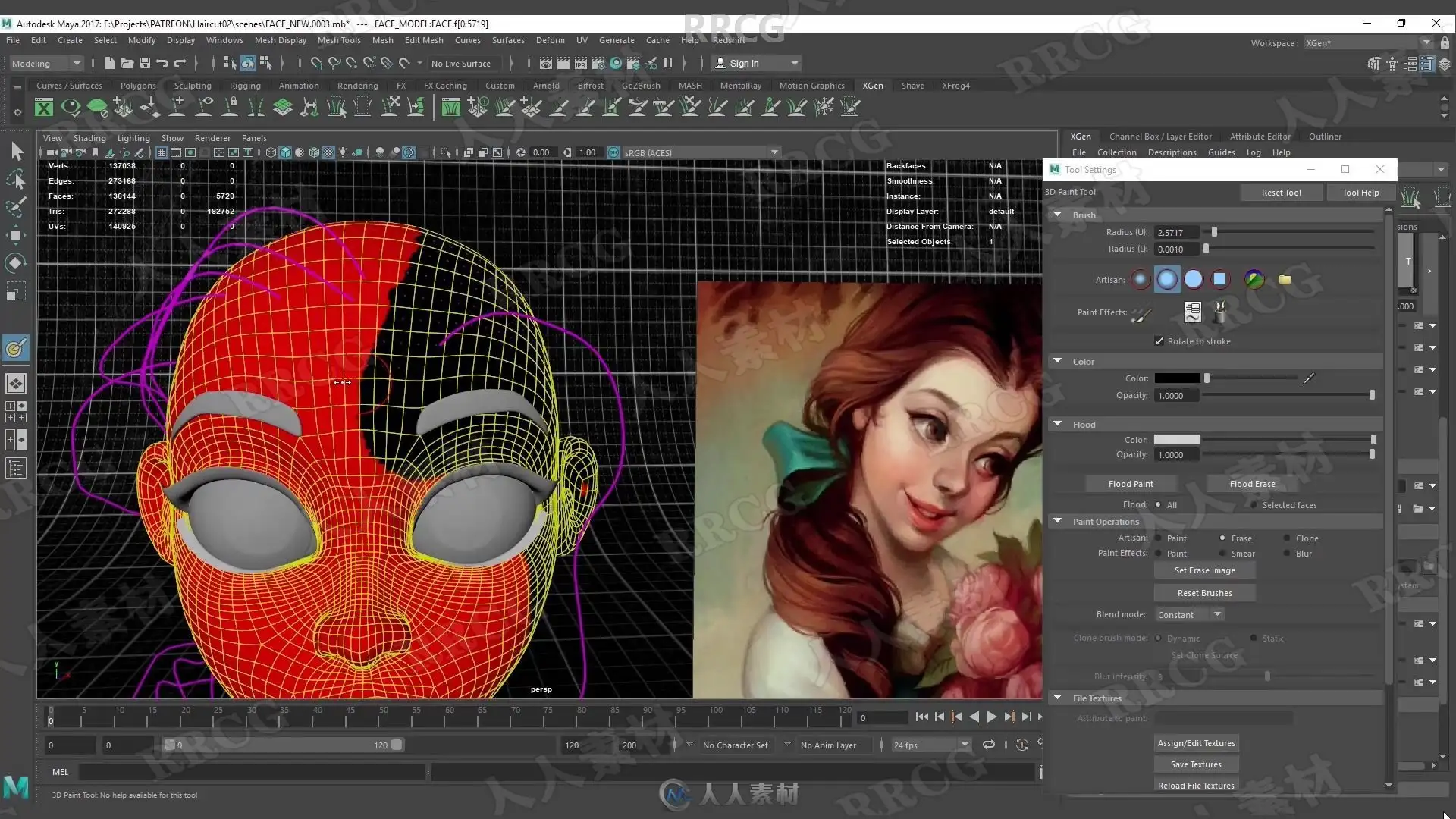Click the Paint Selection tool in left toolbox

coord(16,206)
